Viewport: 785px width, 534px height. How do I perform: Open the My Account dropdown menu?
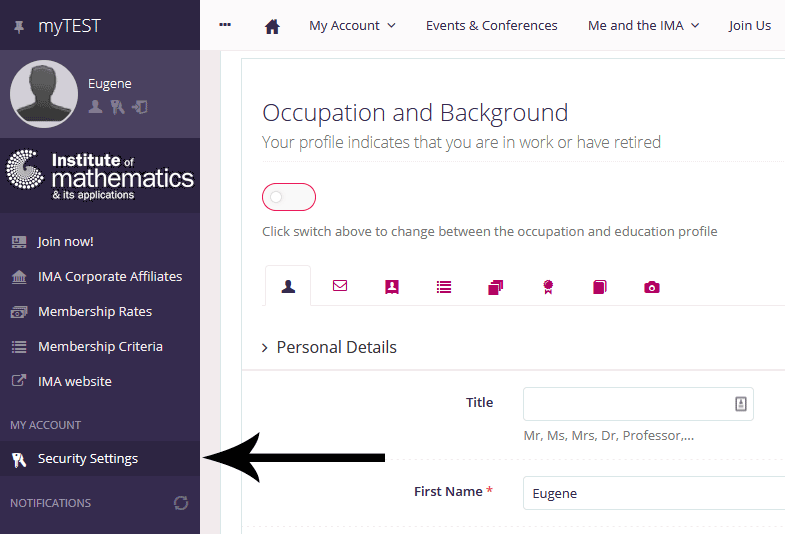pos(352,26)
